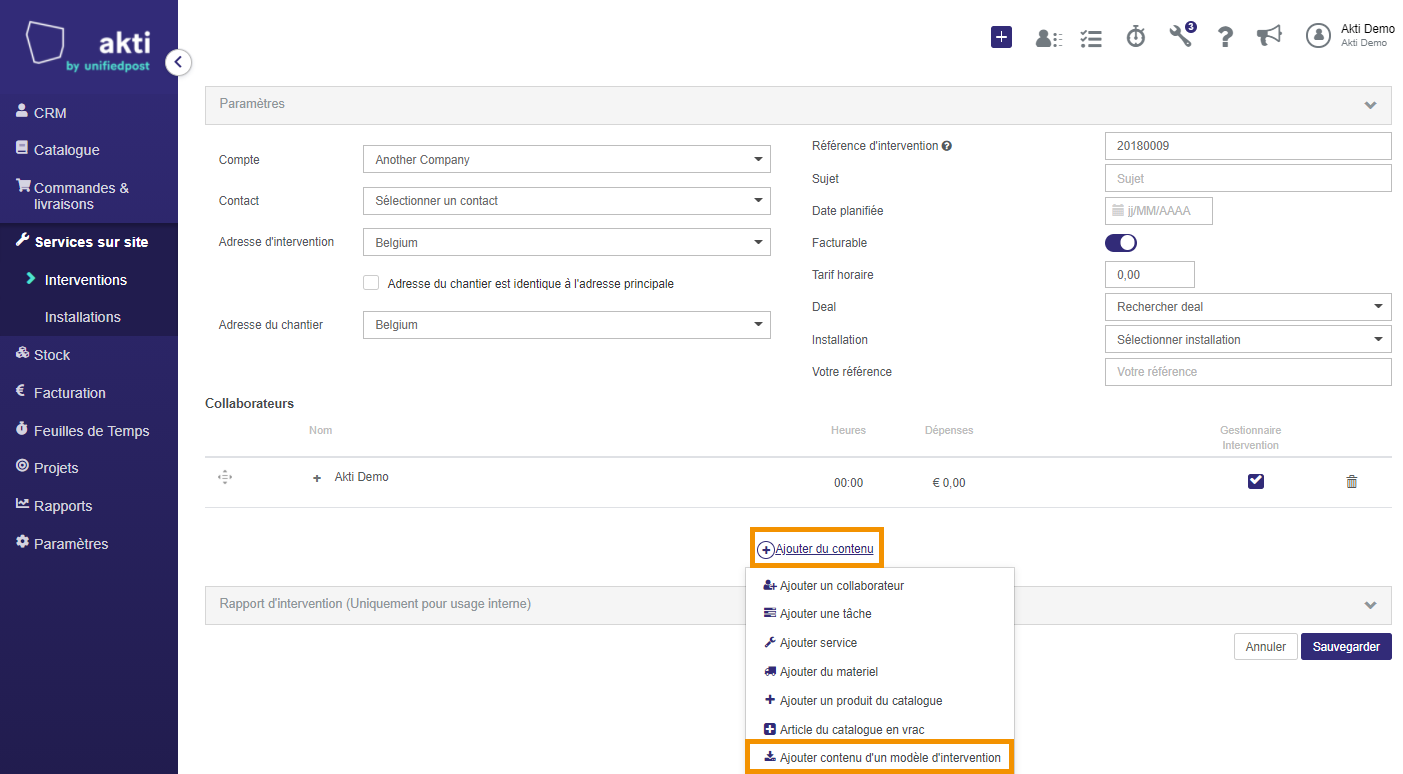Click the Akti Demo collaborator name

coord(362,477)
